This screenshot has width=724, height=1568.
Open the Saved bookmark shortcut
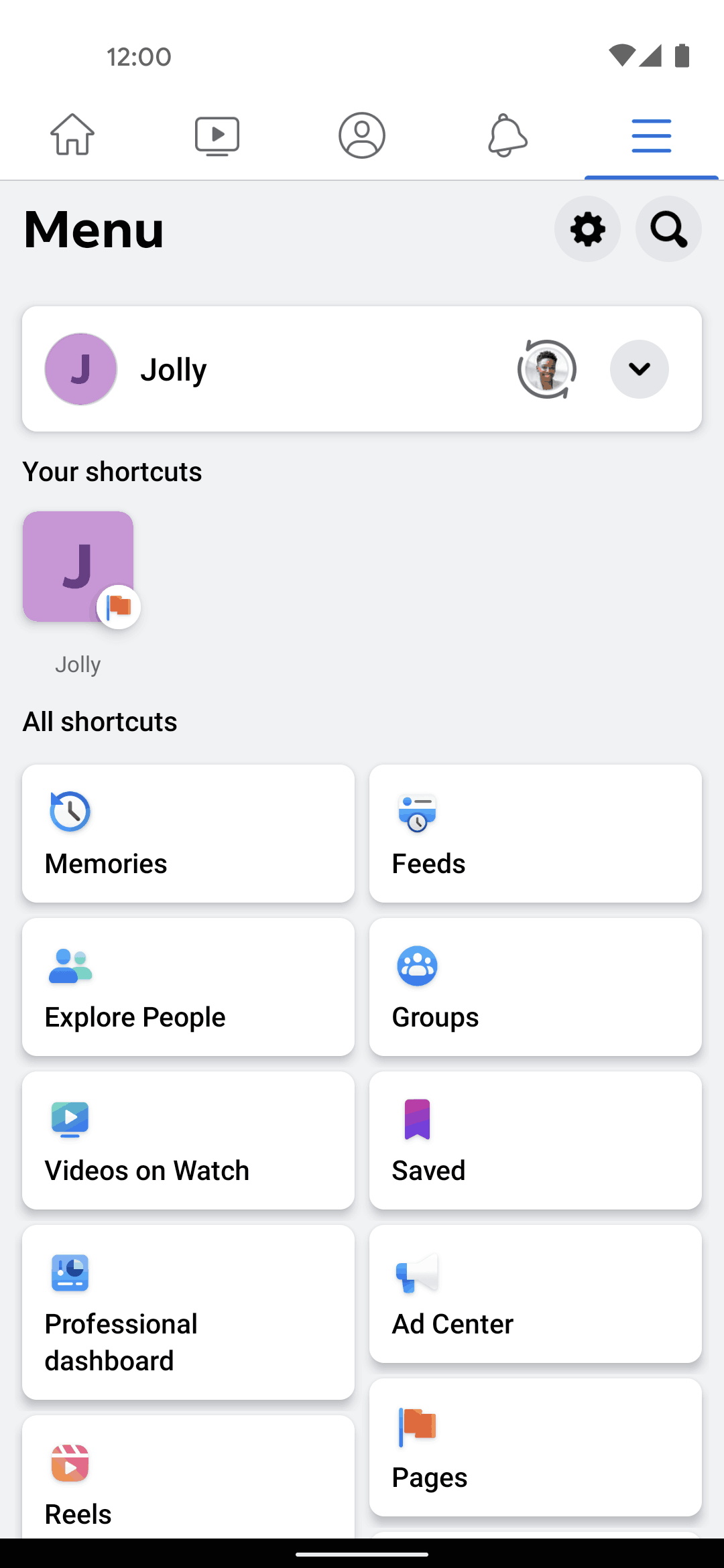click(536, 1140)
